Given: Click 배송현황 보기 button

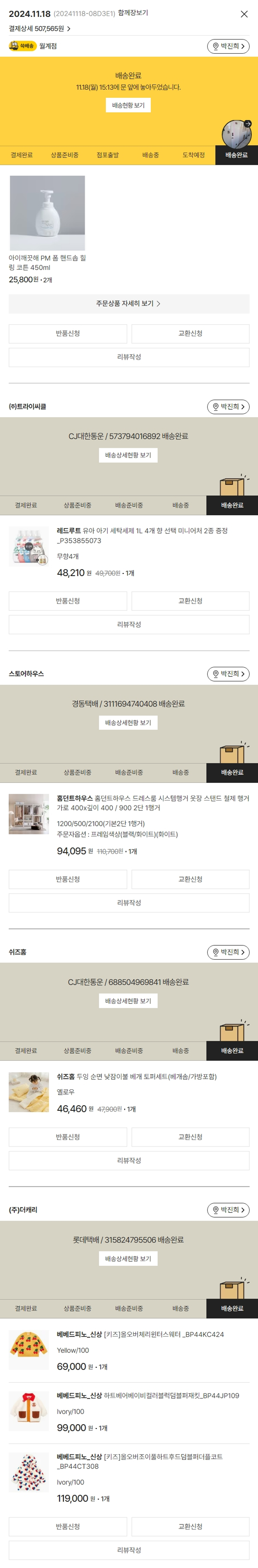Looking at the screenshot, I should coord(128,105).
